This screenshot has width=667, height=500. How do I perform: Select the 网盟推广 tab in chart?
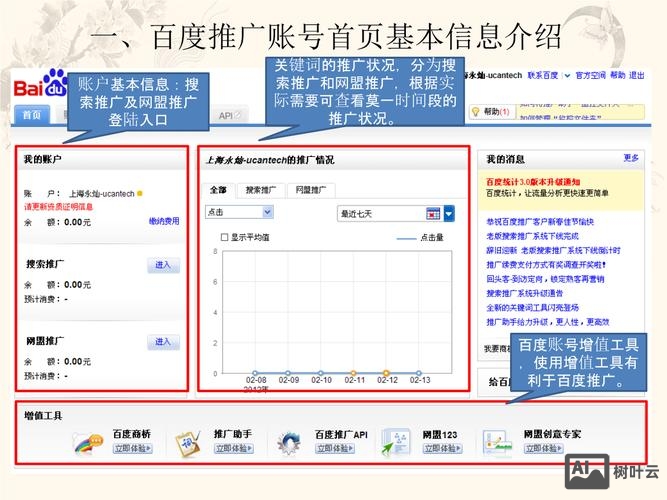click(311, 190)
